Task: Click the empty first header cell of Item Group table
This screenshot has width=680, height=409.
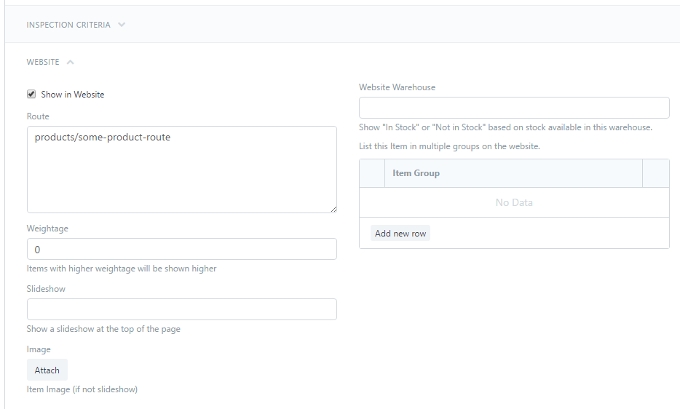Action: coord(372,173)
